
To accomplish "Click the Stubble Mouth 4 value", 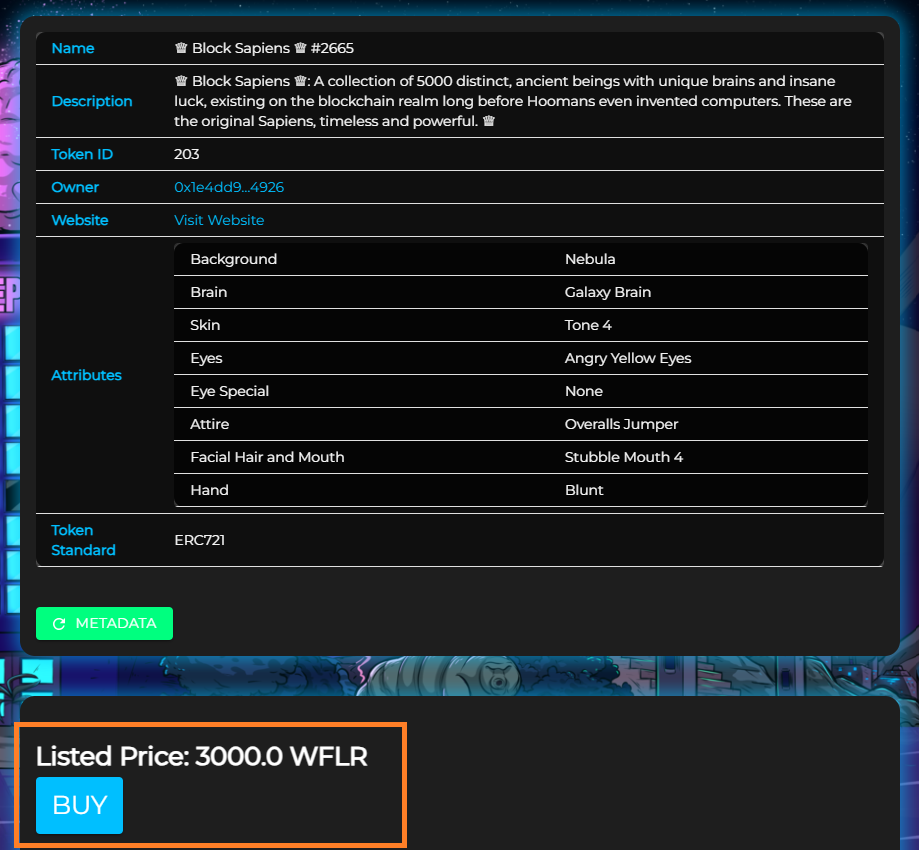I will (x=624, y=457).
